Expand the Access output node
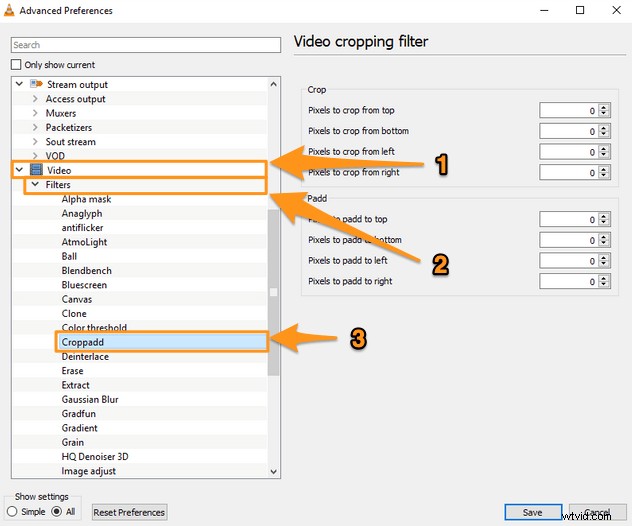The image size is (632, 526). [35, 99]
